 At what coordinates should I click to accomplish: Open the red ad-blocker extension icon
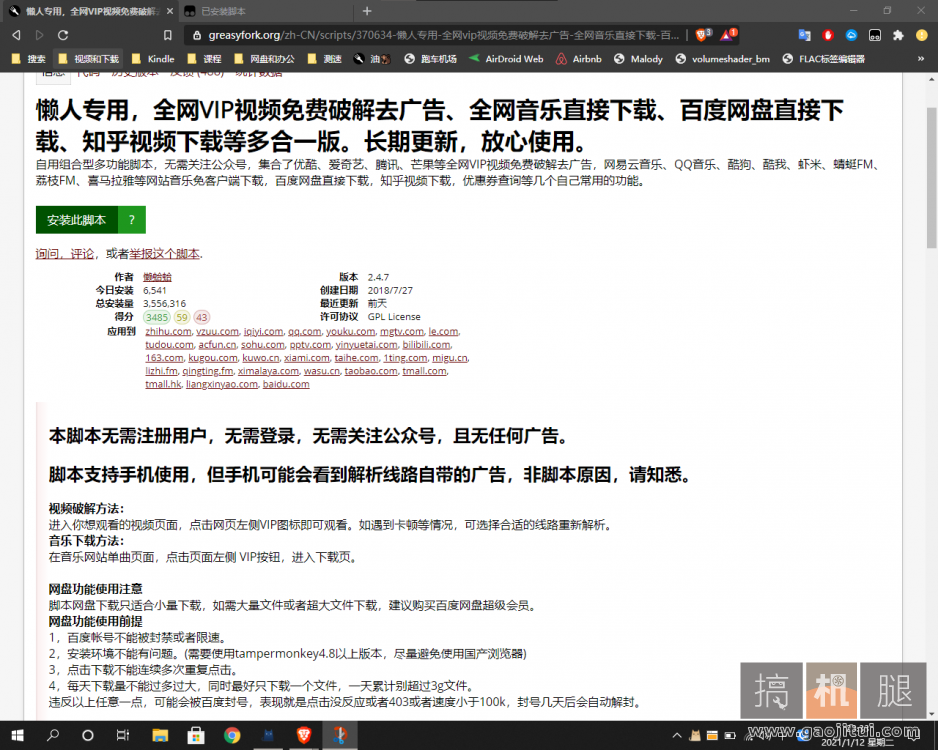click(x=828, y=35)
